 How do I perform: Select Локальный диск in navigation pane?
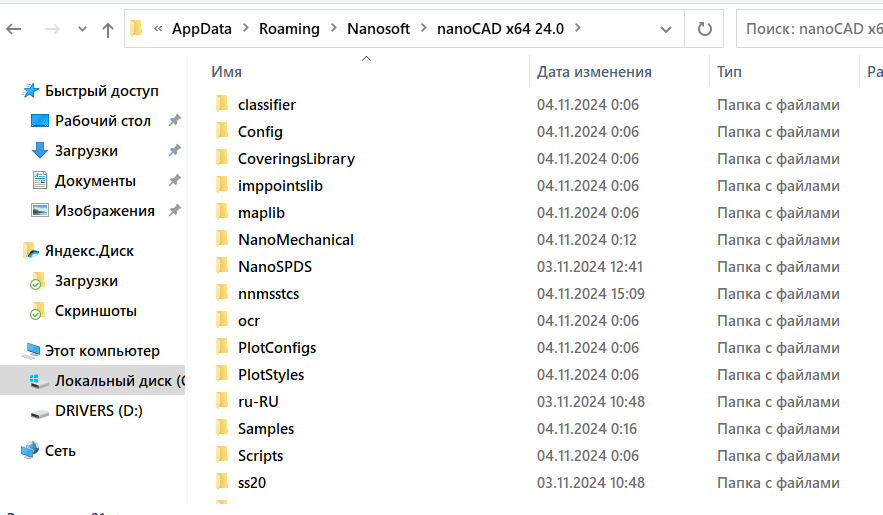[119, 381]
